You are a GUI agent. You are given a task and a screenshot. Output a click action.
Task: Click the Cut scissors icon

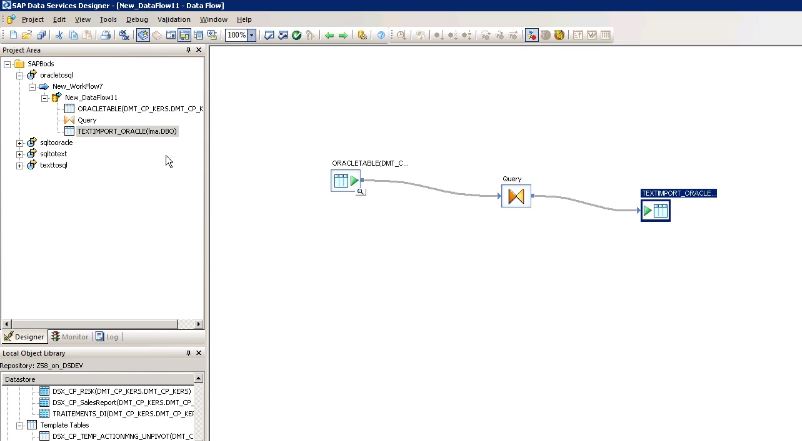[59, 35]
